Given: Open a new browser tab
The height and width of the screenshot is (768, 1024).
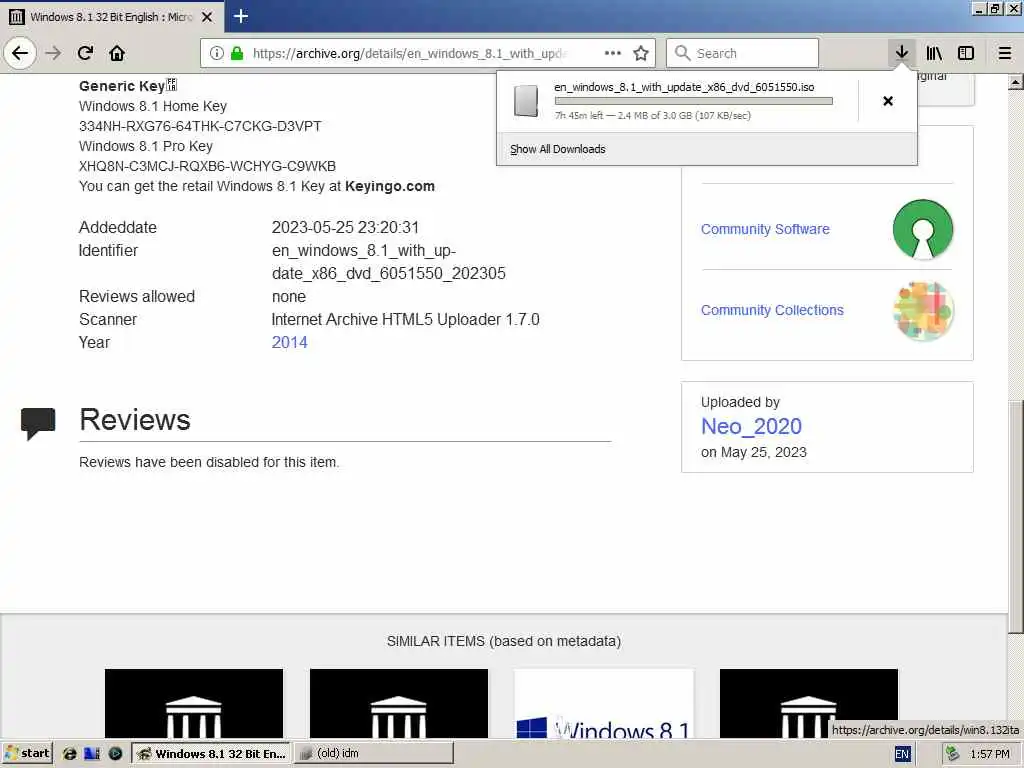Looking at the screenshot, I should pyautogui.click(x=241, y=16).
